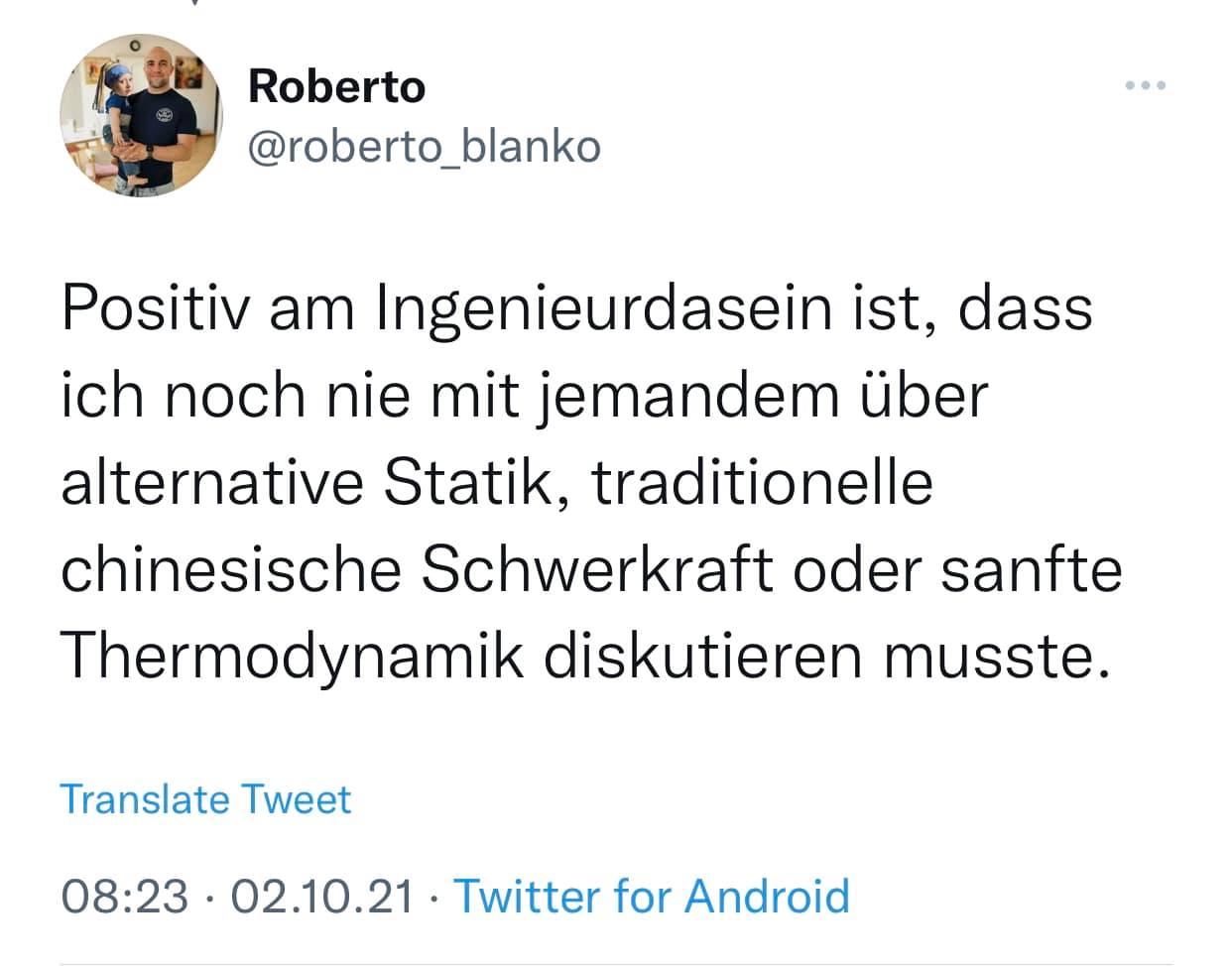This screenshot has height=966, width=1232.
Task: Click the word Schwerkraft in the tweet
Action: click(597, 569)
